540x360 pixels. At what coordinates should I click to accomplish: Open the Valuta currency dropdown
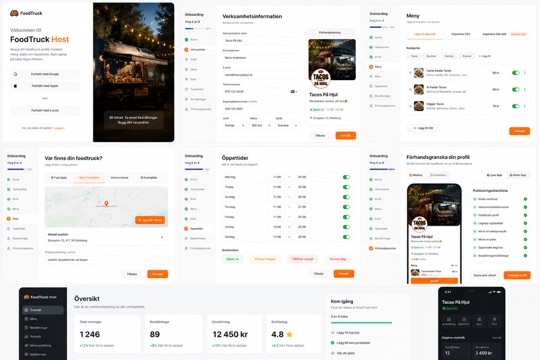coord(261,125)
